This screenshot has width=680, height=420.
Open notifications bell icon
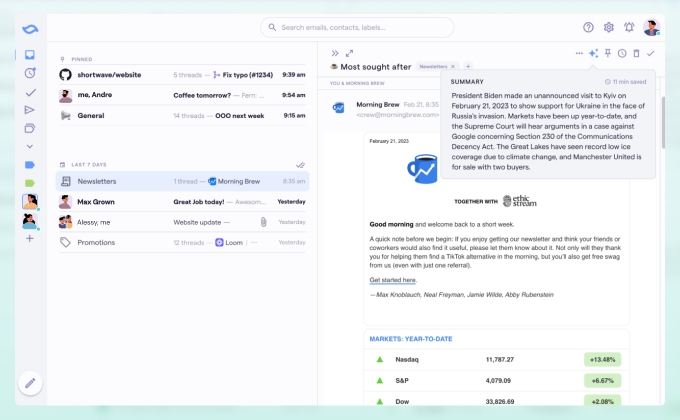[629, 27]
